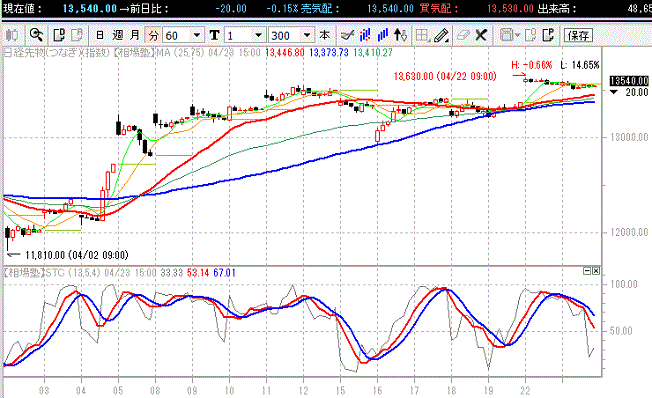Click the date axis label 22
The width and height of the screenshot is (652, 398).
[525, 391]
